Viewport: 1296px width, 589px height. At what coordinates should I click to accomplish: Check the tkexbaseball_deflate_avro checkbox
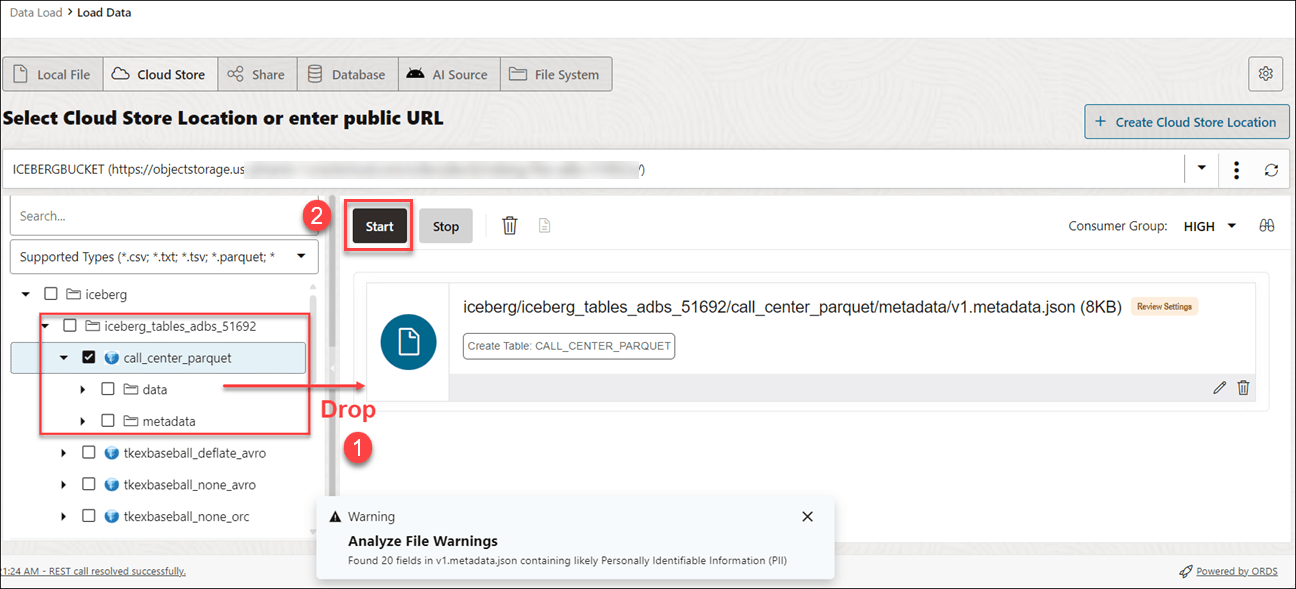pos(88,453)
